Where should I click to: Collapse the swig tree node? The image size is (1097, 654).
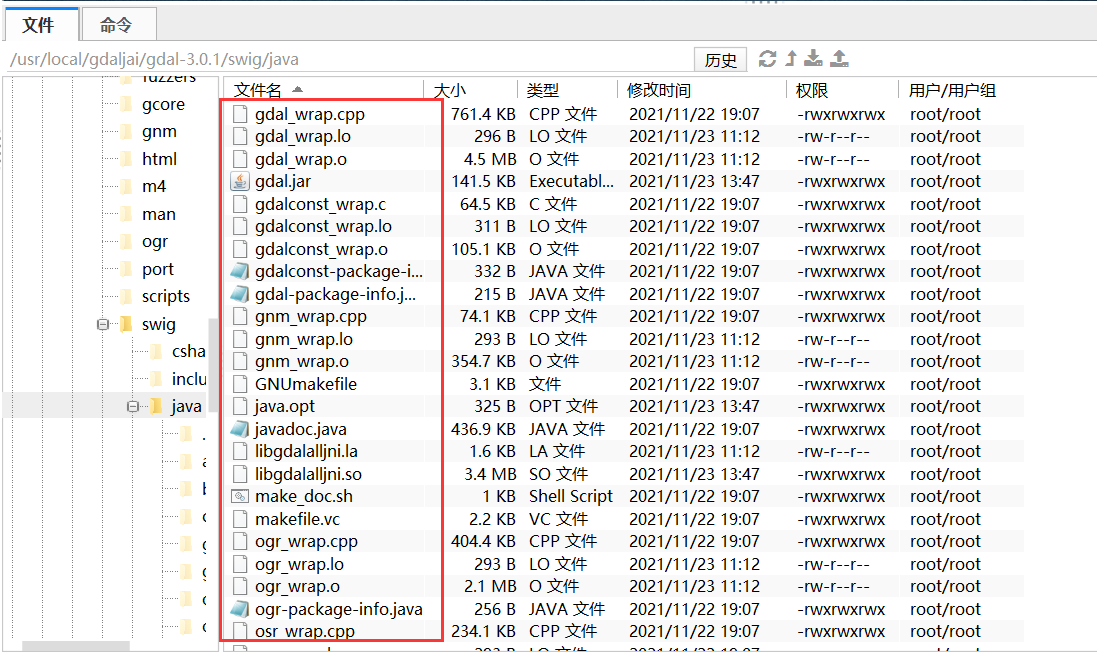tap(103, 323)
